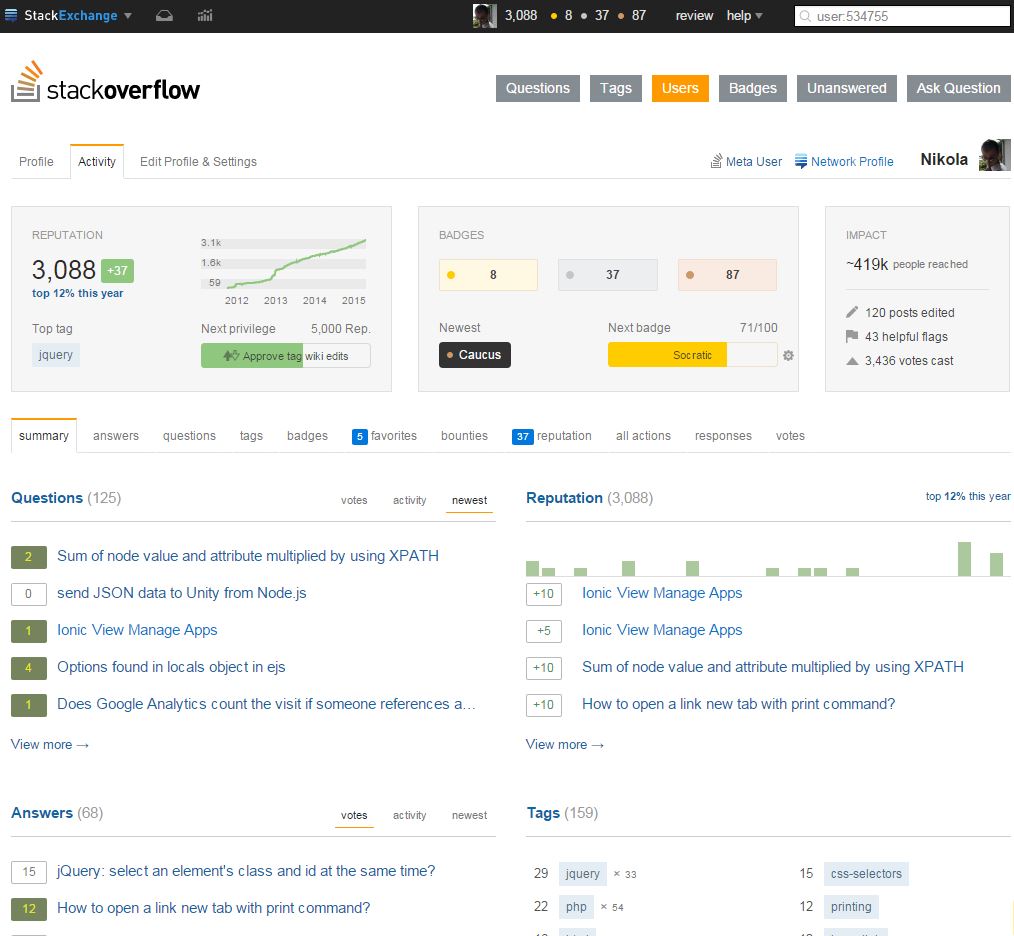Click the silver badge count box
The image size is (1014, 936).
(608, 275)
